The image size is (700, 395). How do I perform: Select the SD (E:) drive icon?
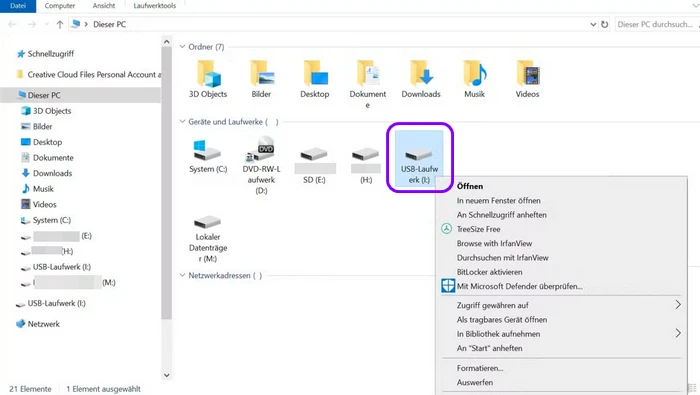tap(313, 155)
